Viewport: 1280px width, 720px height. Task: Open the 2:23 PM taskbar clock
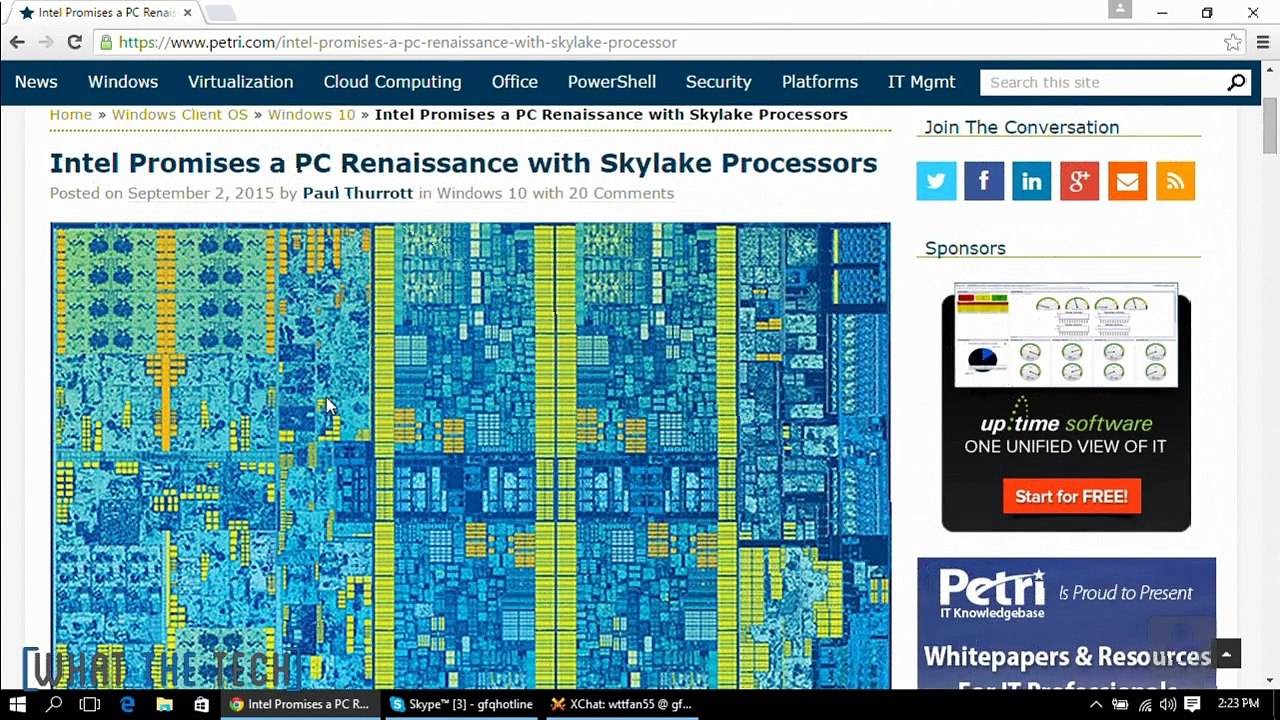(x=1237, y=704)
